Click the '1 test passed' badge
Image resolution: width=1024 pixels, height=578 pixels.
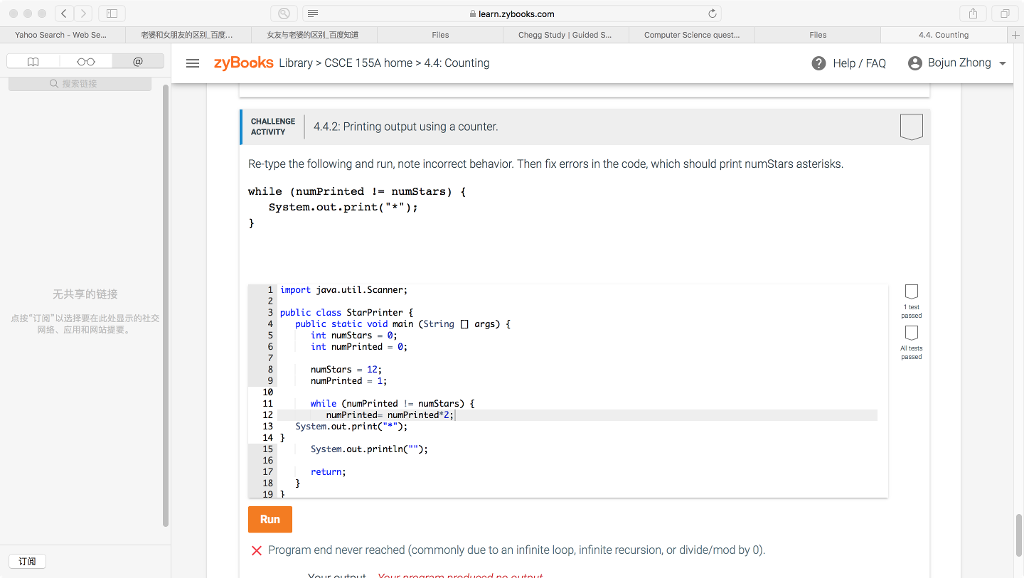click(x=911, y=300)
